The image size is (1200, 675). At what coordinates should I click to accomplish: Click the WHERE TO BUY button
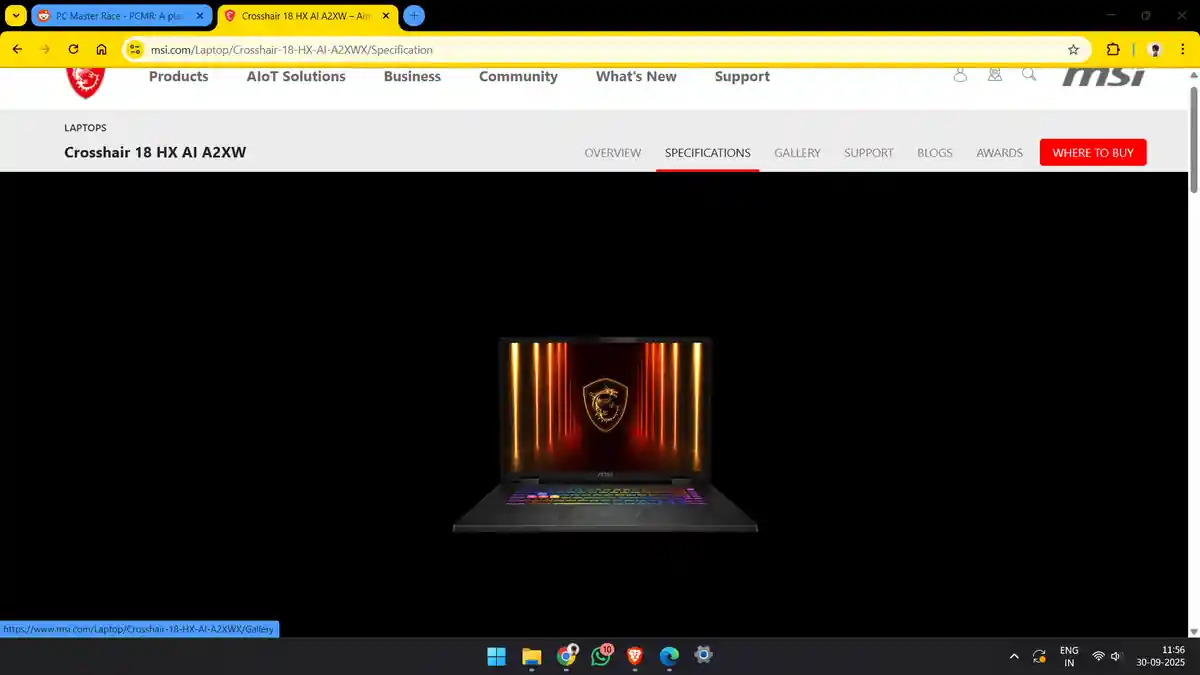tap(1092, 153)
